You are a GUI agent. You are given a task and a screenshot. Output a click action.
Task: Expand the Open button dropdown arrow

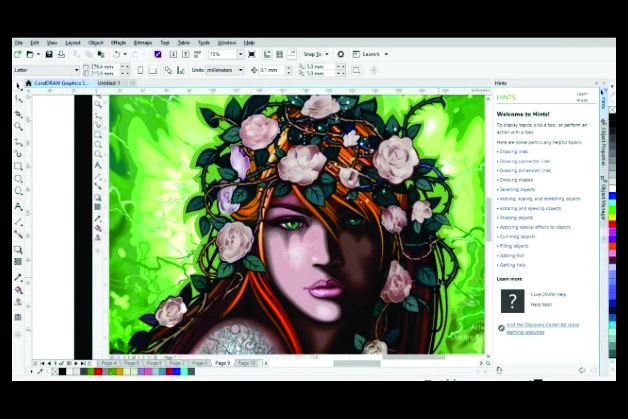pos(38,54)
